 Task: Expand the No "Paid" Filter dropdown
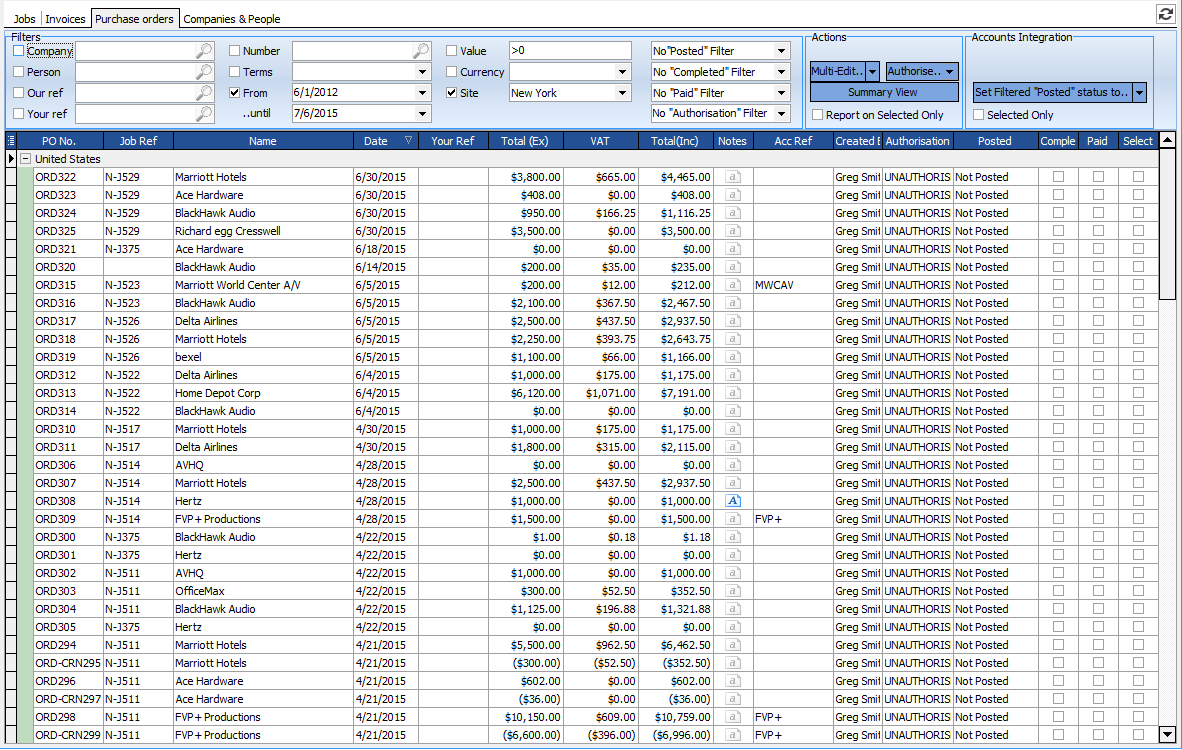pos(781,93)
